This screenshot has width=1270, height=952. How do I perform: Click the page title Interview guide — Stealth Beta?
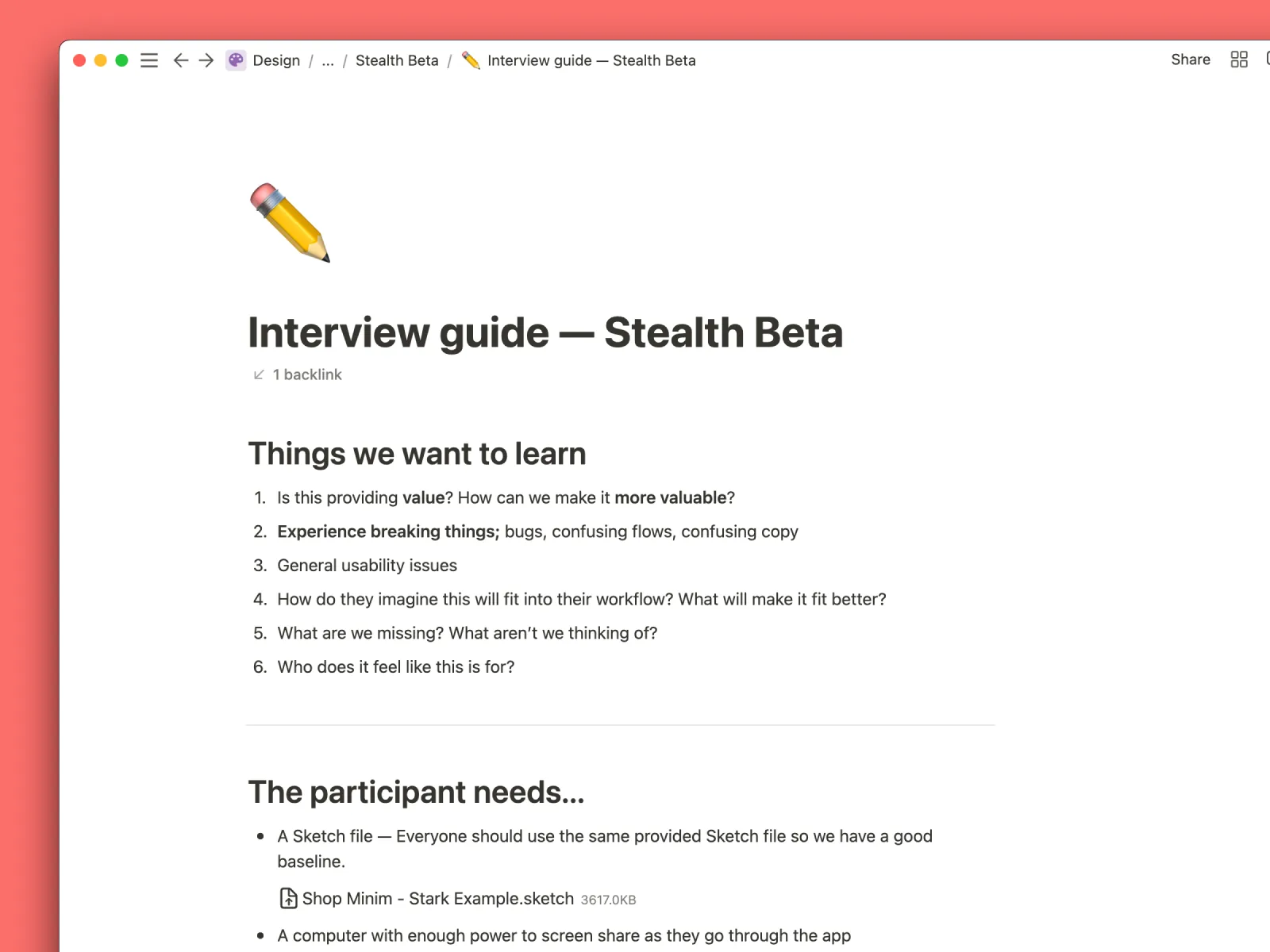click(x=545, y=332)
